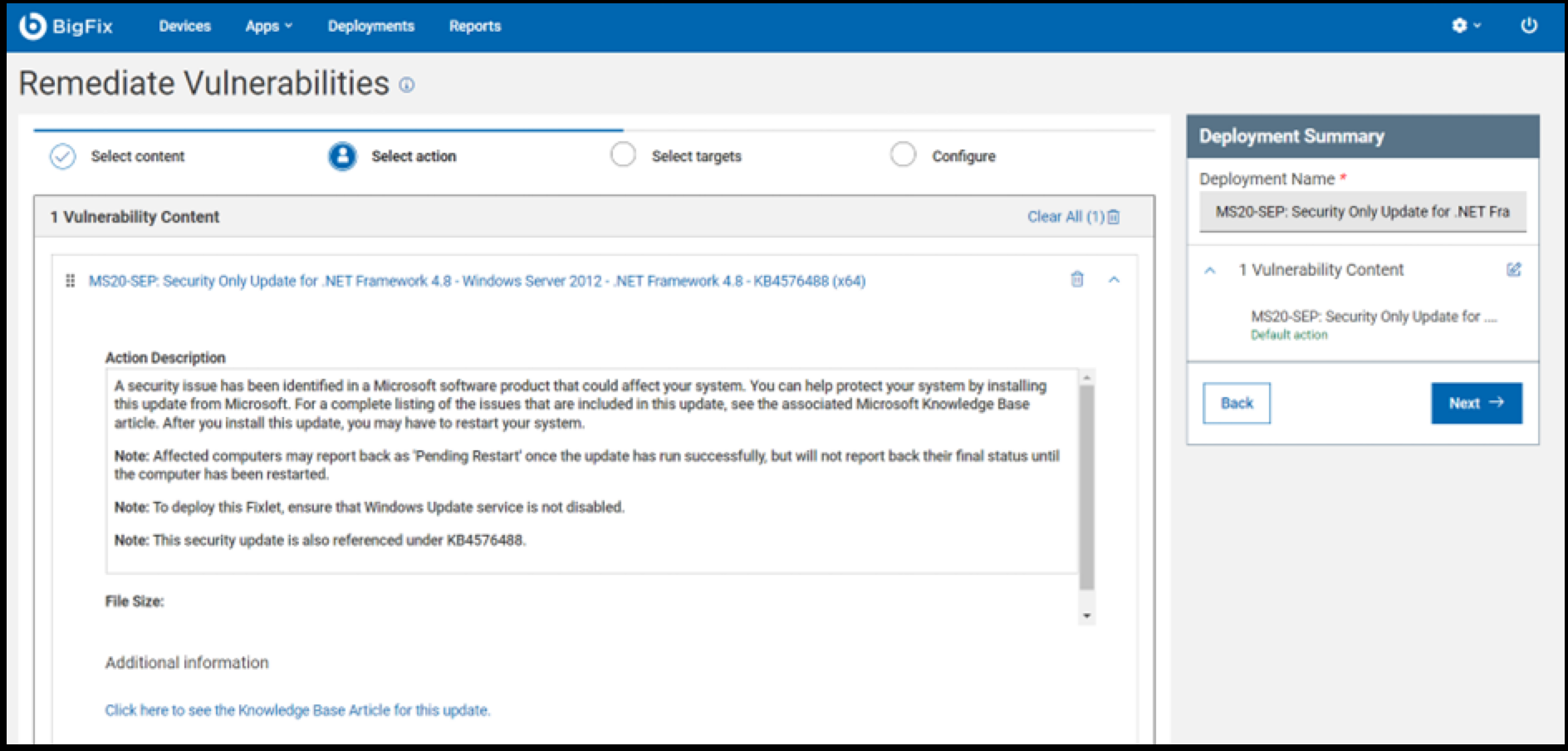Image resolution: width=1568 pixels, height=751 pixels.
Task: Open the MS20-SEP Security Only Update link
Action: [477, 281]
